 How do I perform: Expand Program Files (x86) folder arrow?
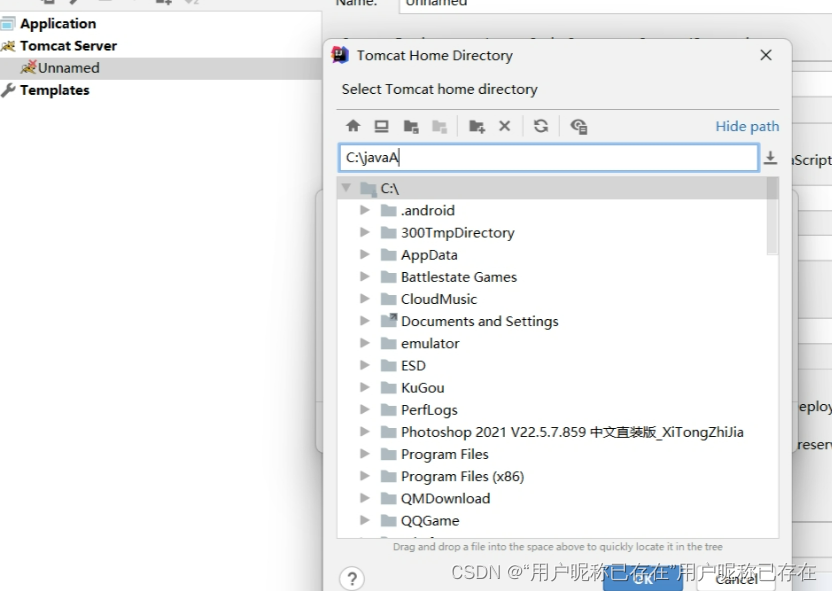click(x=365, y=476)
